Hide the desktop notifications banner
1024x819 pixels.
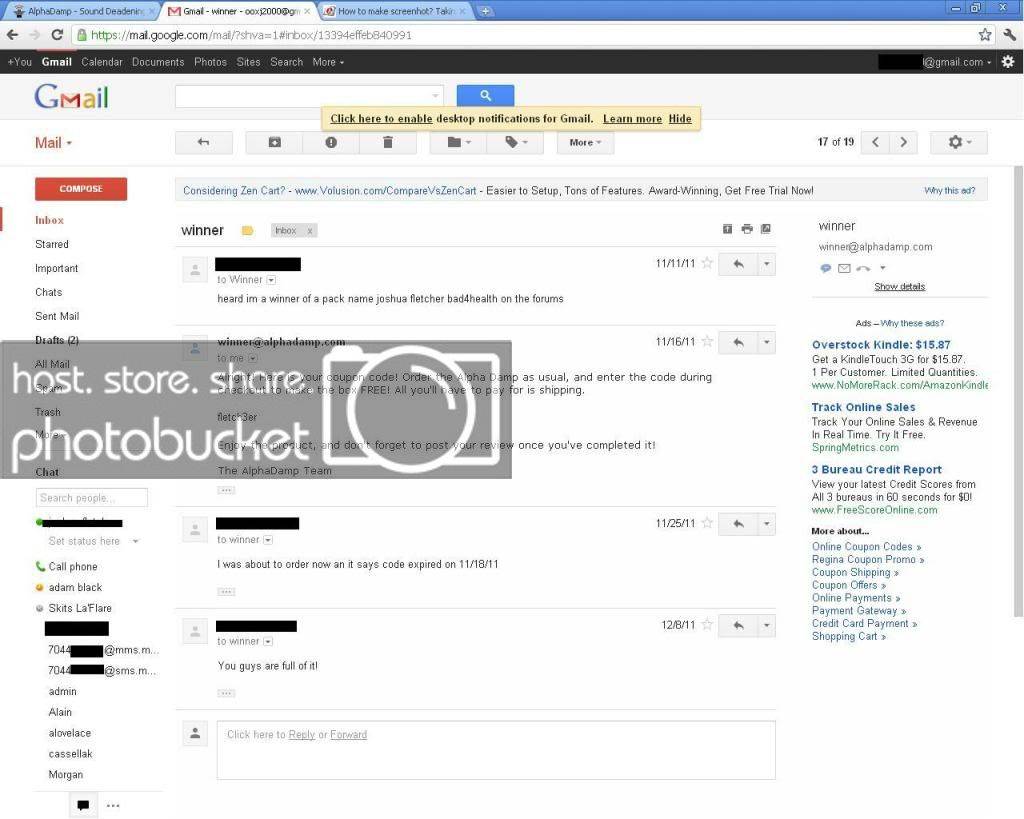[680, 119]
